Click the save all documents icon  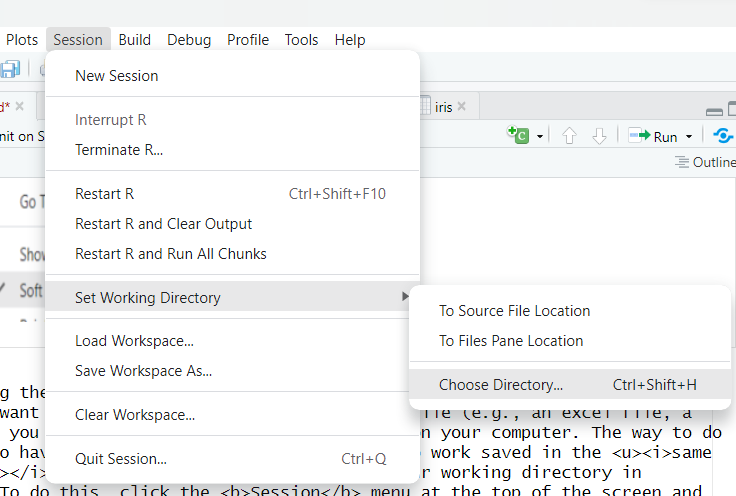click(10, 69)
